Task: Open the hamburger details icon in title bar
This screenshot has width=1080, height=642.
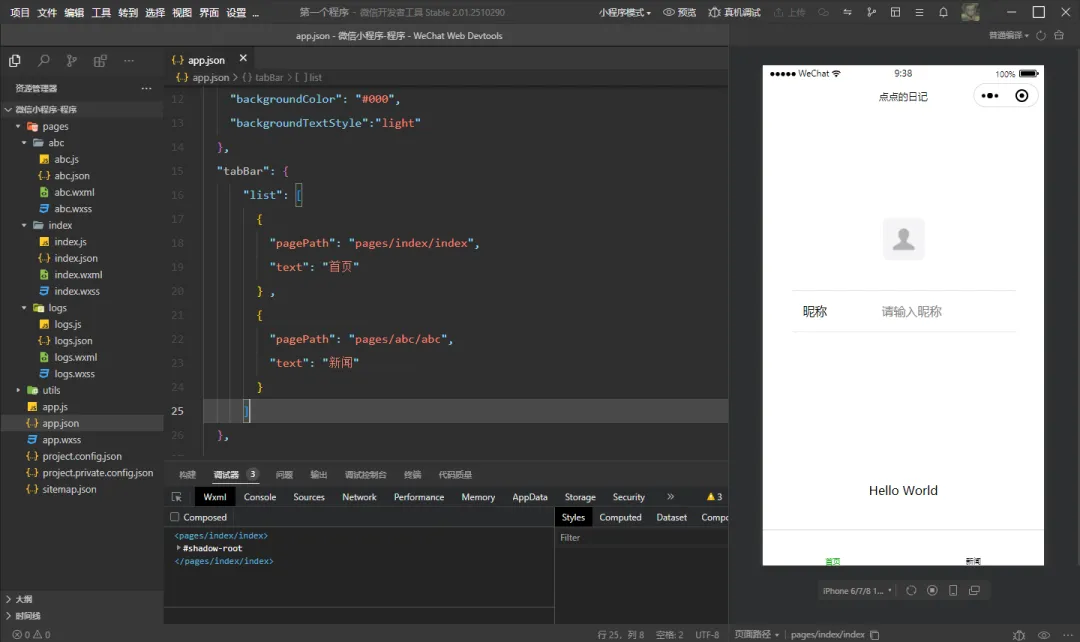Action: (919, 12)
